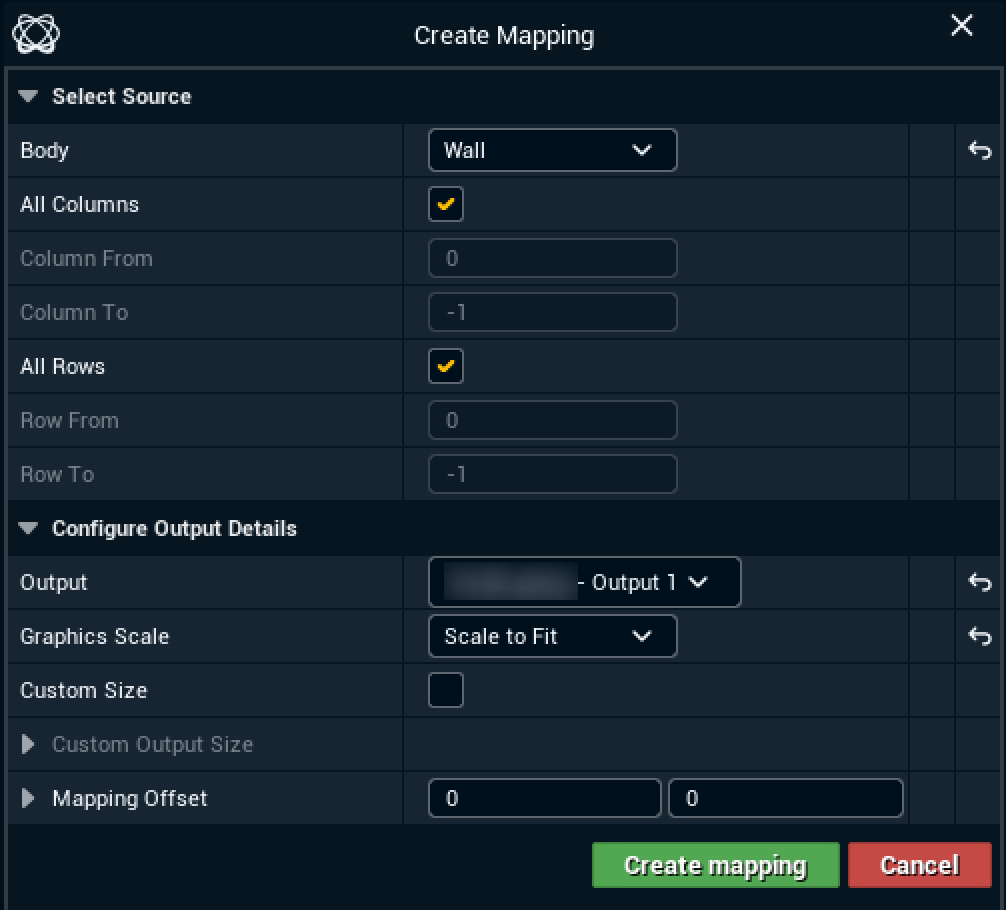Reset the Body field with revert arrow
1006x910 pixels.
[x=979, y=151]
